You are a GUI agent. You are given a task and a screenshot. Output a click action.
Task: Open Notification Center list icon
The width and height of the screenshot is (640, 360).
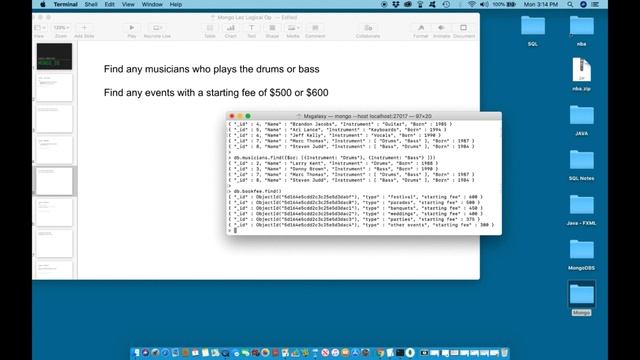click(595, 4)
